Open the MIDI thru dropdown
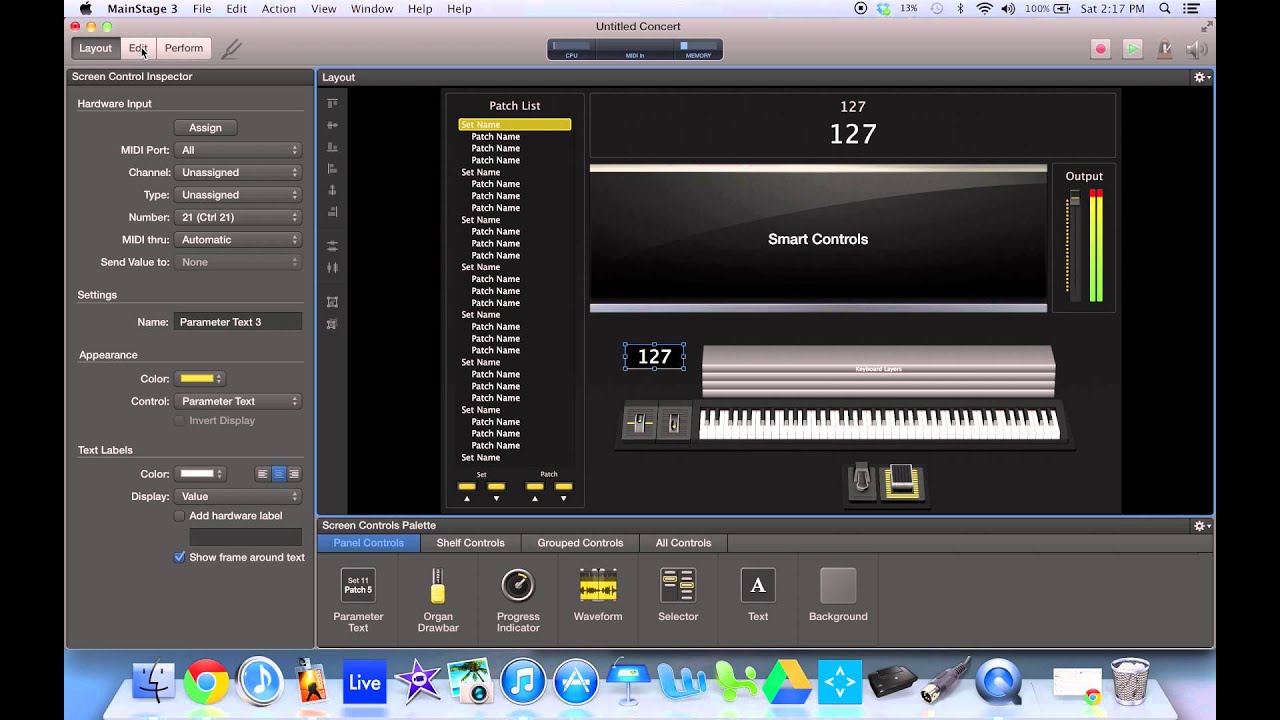The width and height of the screenshot is (1280, 720). click(x=238, y=240)
